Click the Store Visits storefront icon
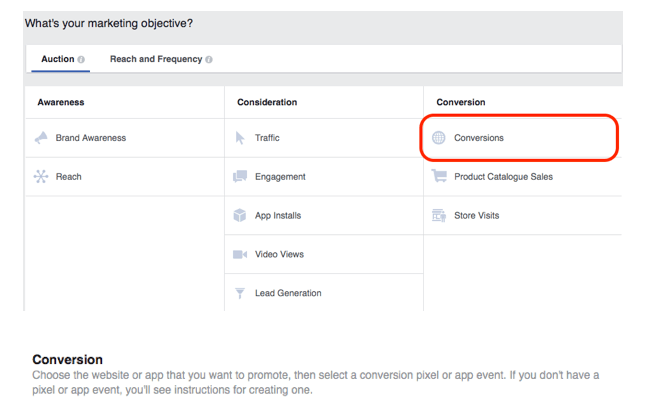This screenshot has width=653, height=412. pyautogui.click(x=439, y=216)
